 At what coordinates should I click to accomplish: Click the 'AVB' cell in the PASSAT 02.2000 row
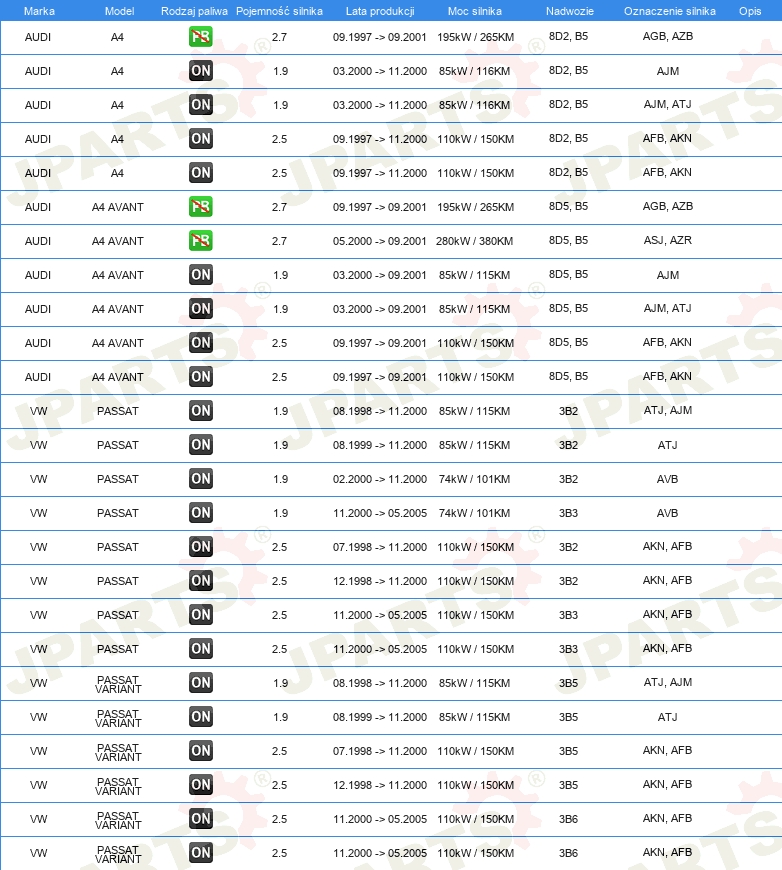click(x=667, y=479)
